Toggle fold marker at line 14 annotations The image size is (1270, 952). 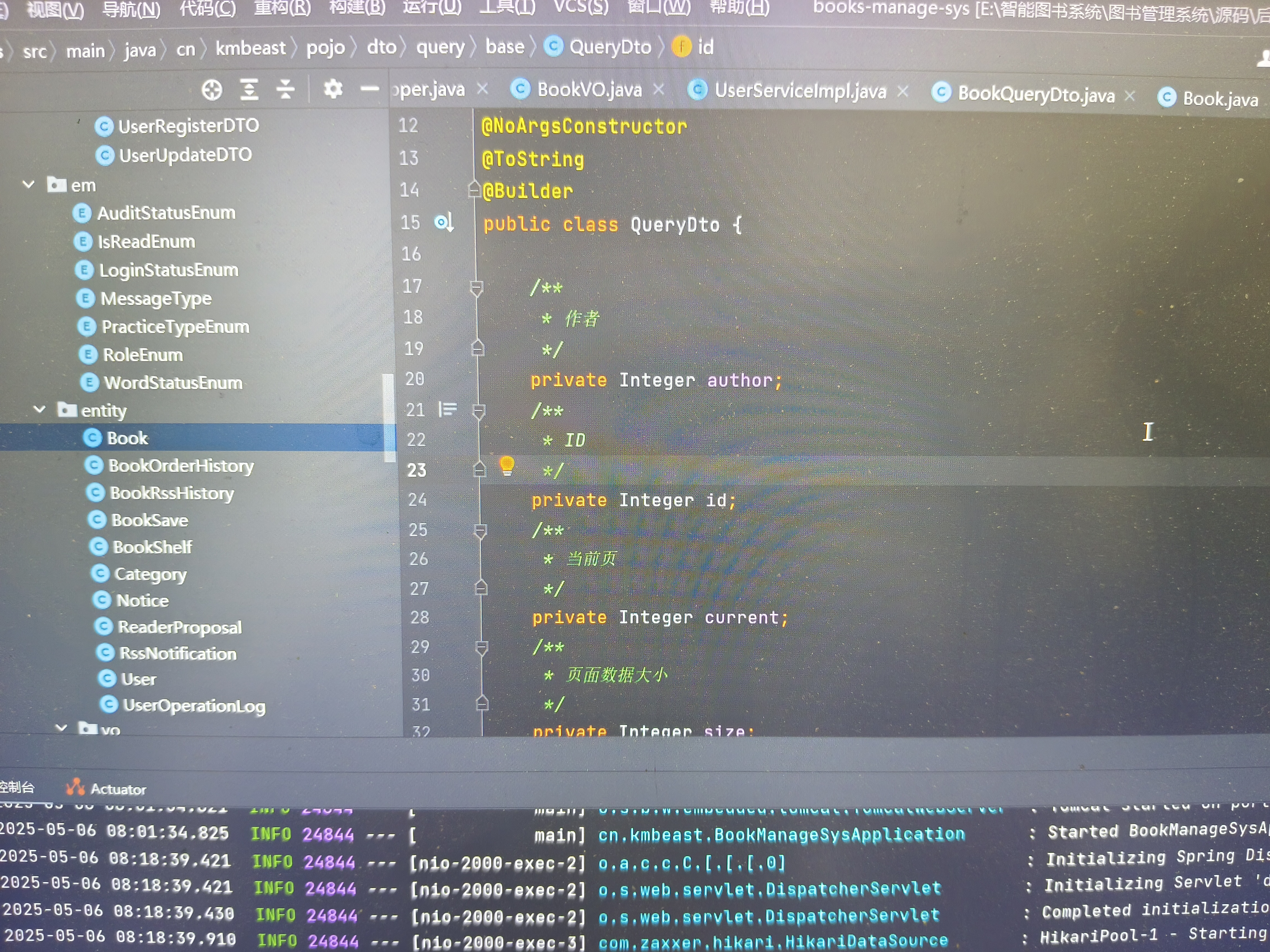[474, 189]
